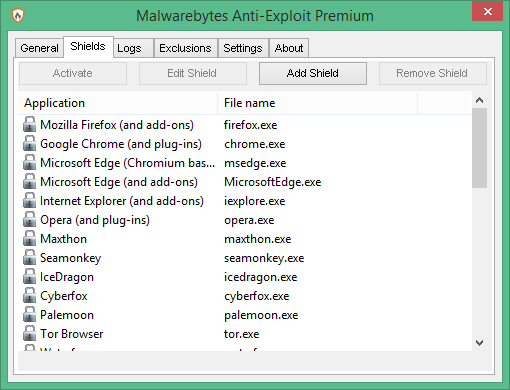The image size is (510, 390).
Task: Click the lock icon beside Mozilla Firefox
Action: pos(30,124)
